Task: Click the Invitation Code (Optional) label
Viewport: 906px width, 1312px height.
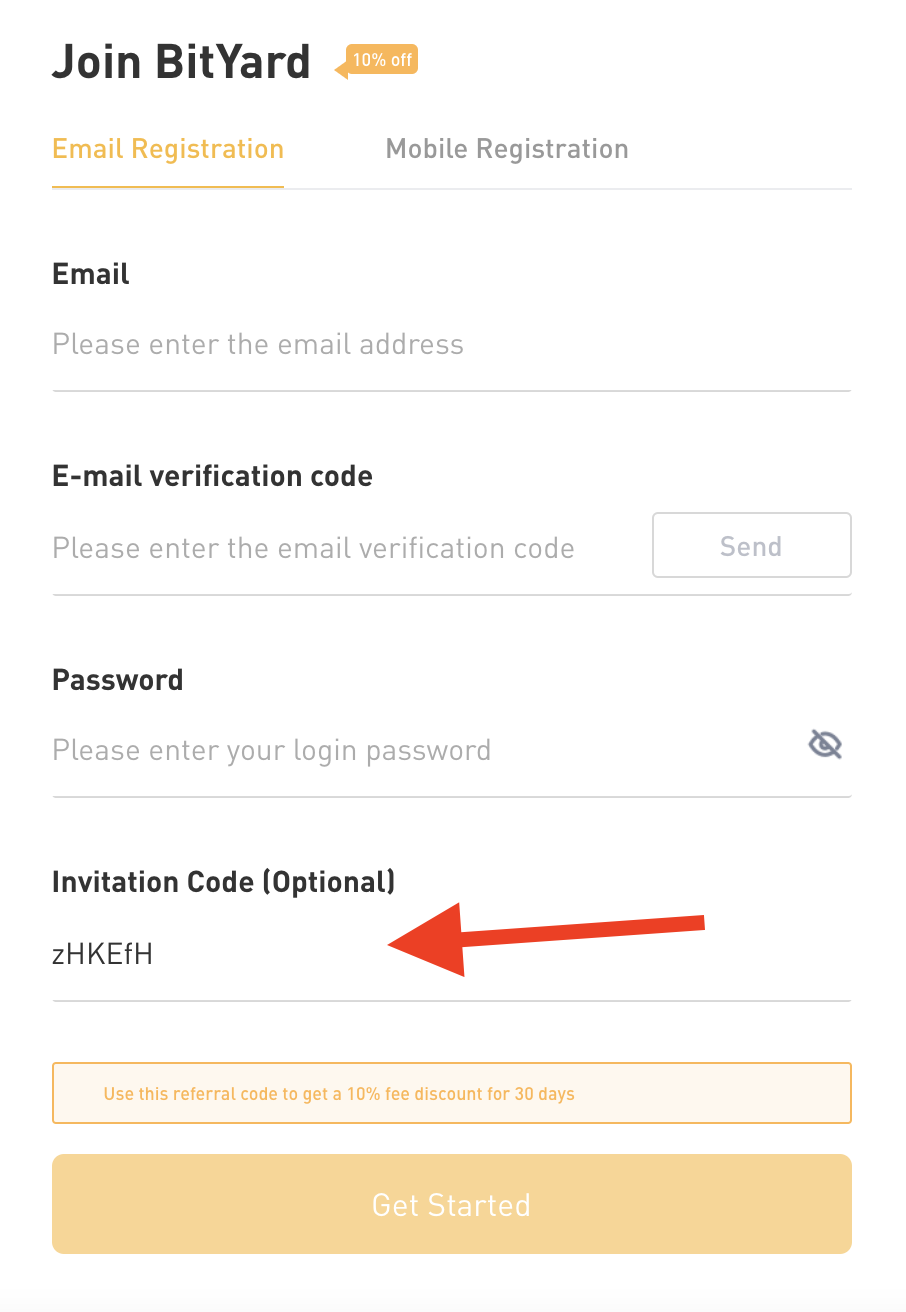Action: click(223, 881)
